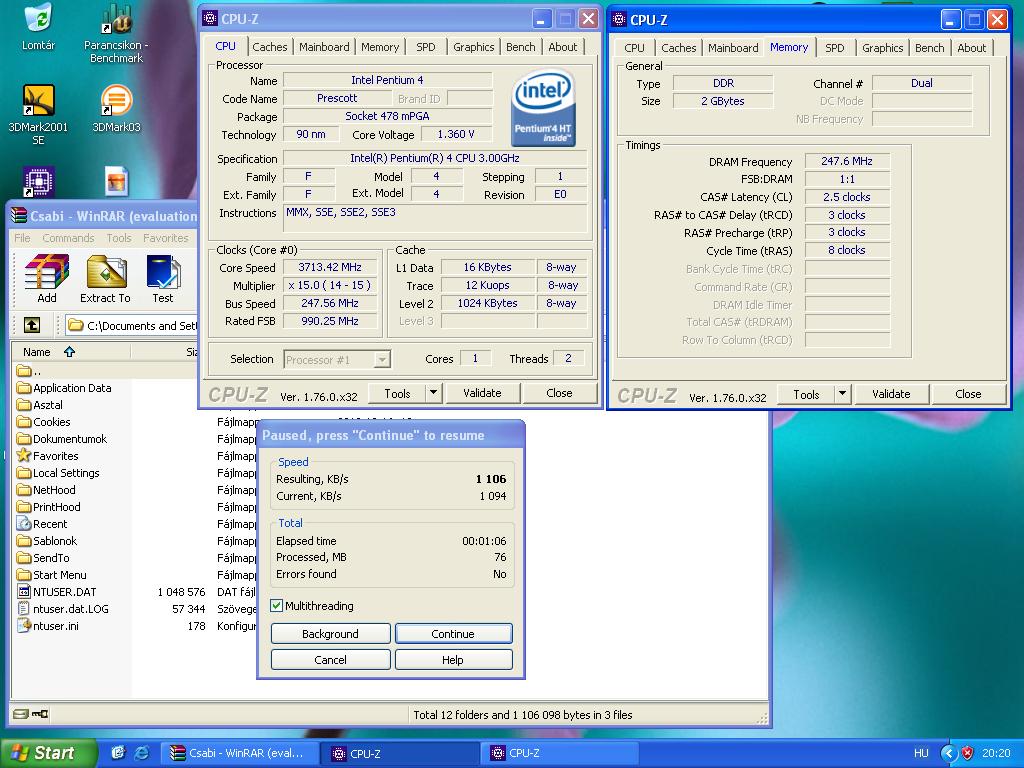Select the Local Settings folder

58,473
